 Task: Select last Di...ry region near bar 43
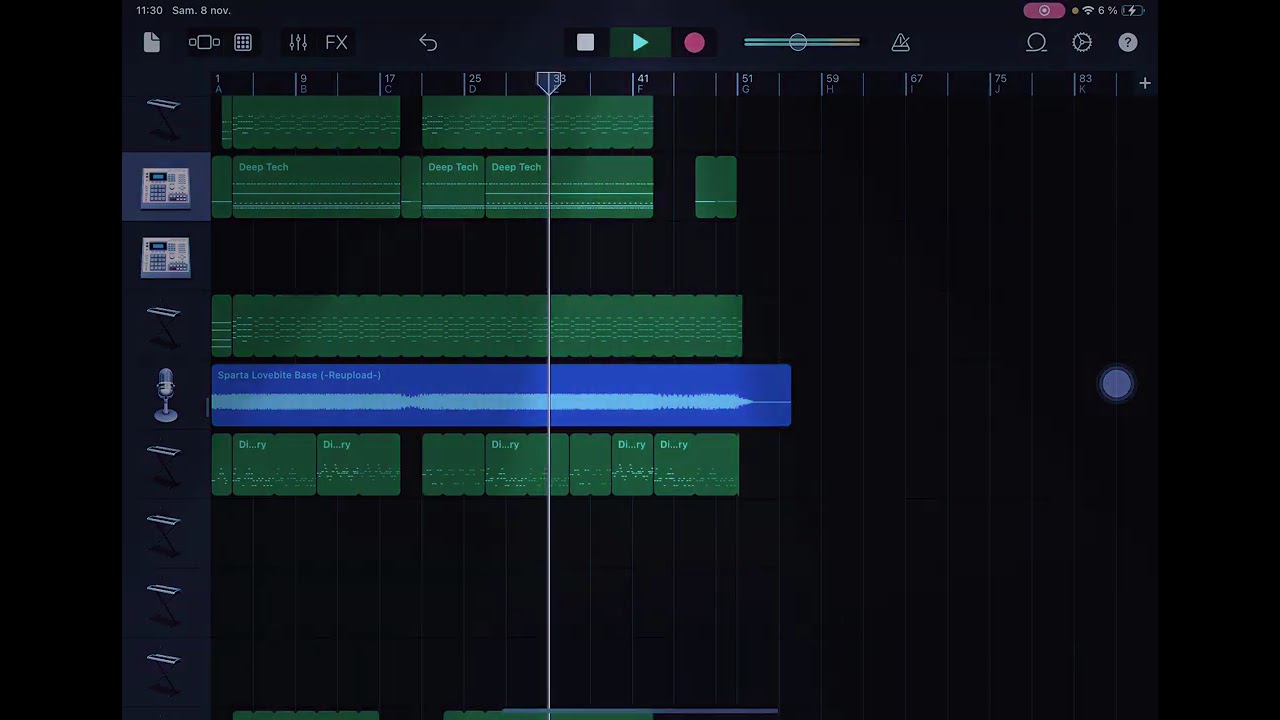(x=696, y=465)
